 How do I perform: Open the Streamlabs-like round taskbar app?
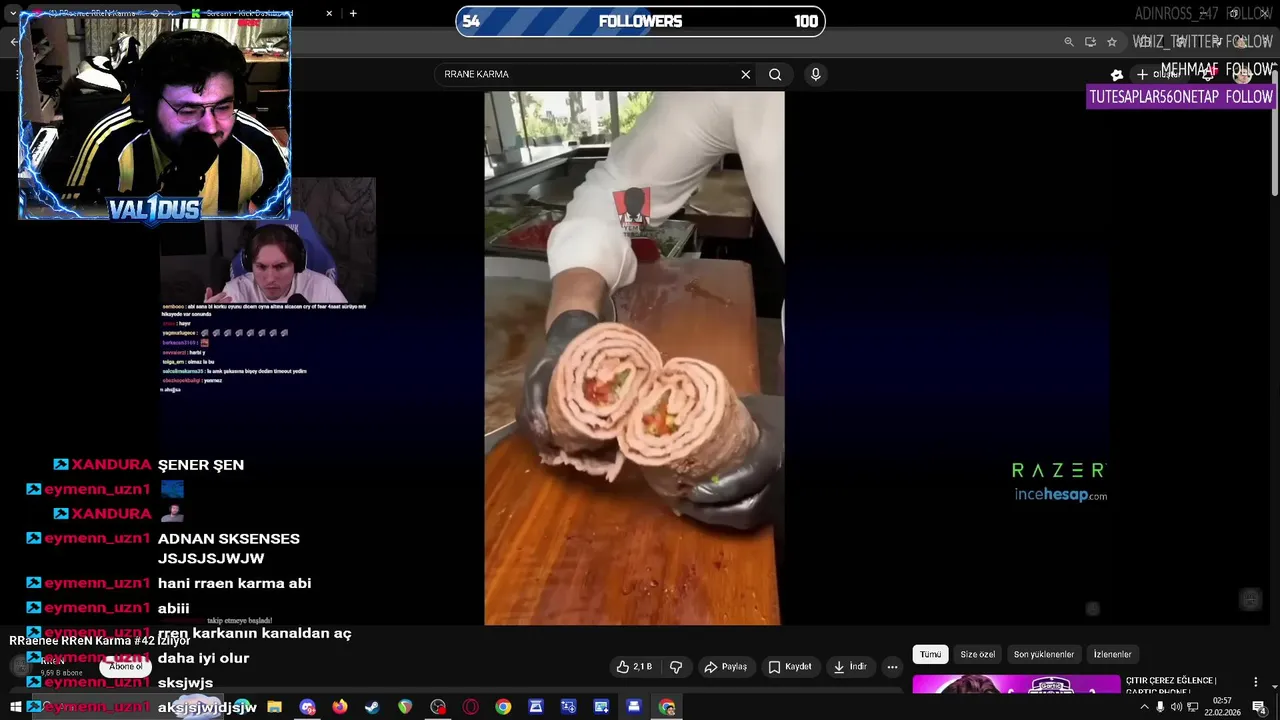[x=438, y=707]
